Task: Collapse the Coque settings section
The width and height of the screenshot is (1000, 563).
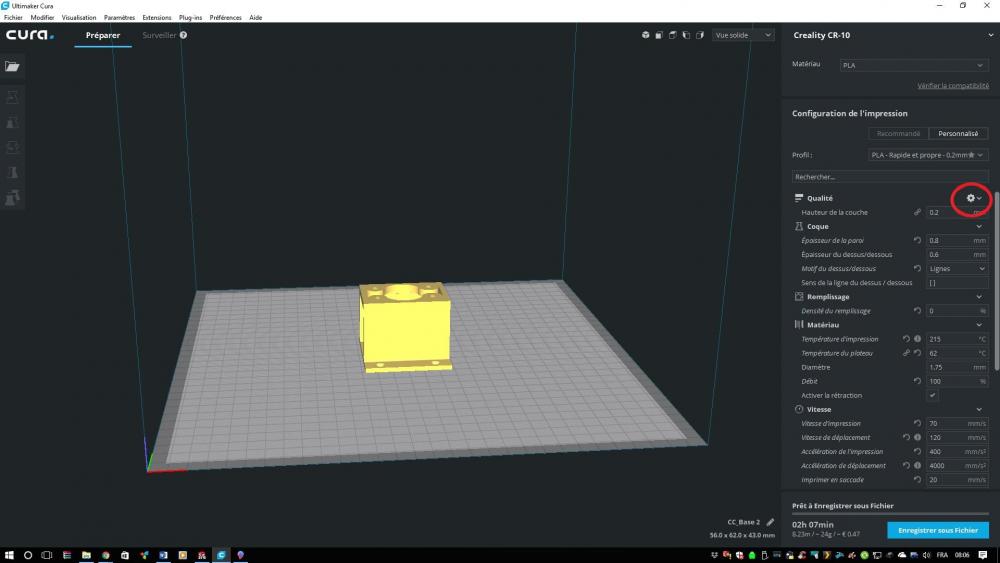Action: click(979, 226)
